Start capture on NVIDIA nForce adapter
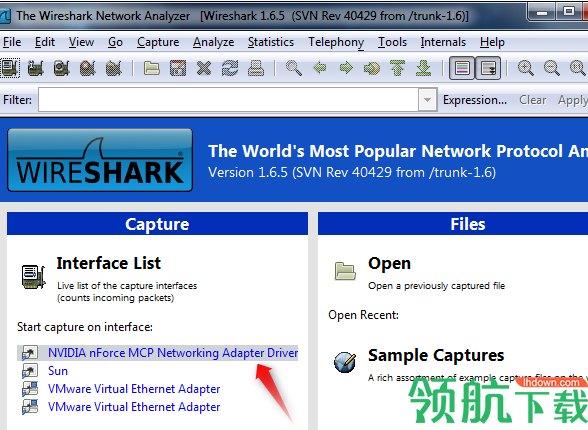588x430 pixels. (x=173, y=353)
